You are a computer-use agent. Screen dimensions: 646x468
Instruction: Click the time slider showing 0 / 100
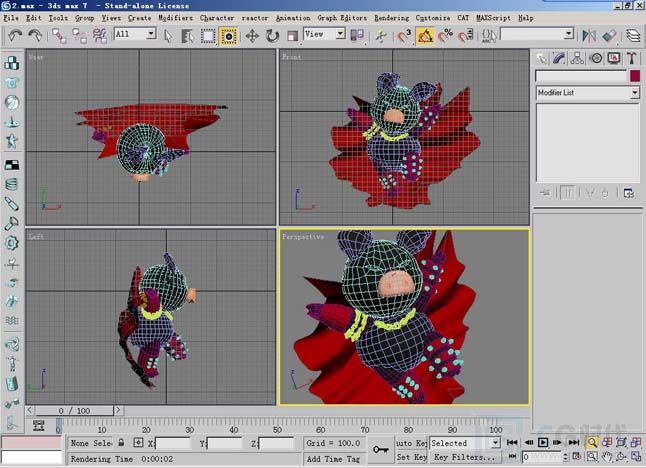tap(74, 410)
